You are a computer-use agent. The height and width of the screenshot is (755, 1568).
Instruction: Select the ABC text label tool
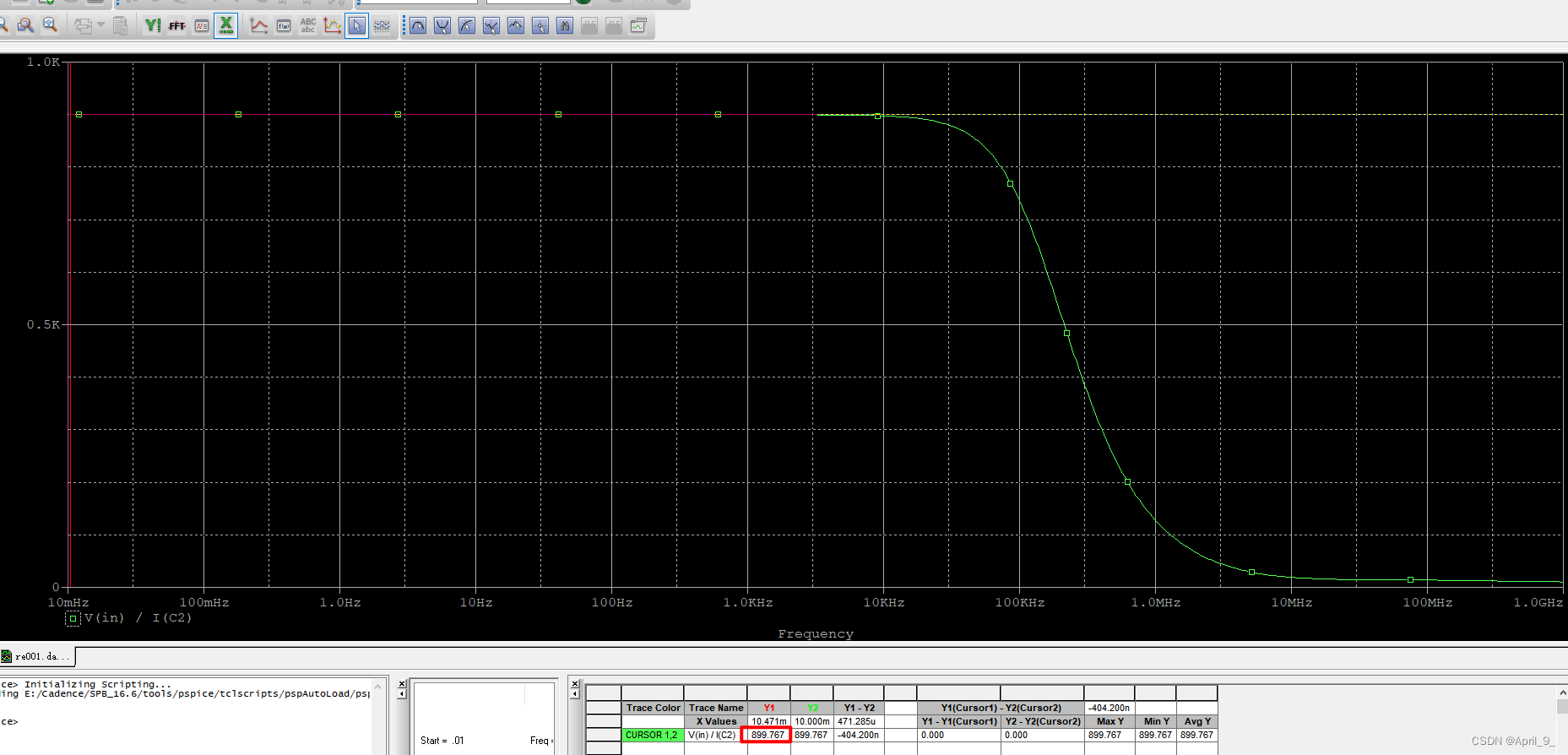click(x=308, y=25)
